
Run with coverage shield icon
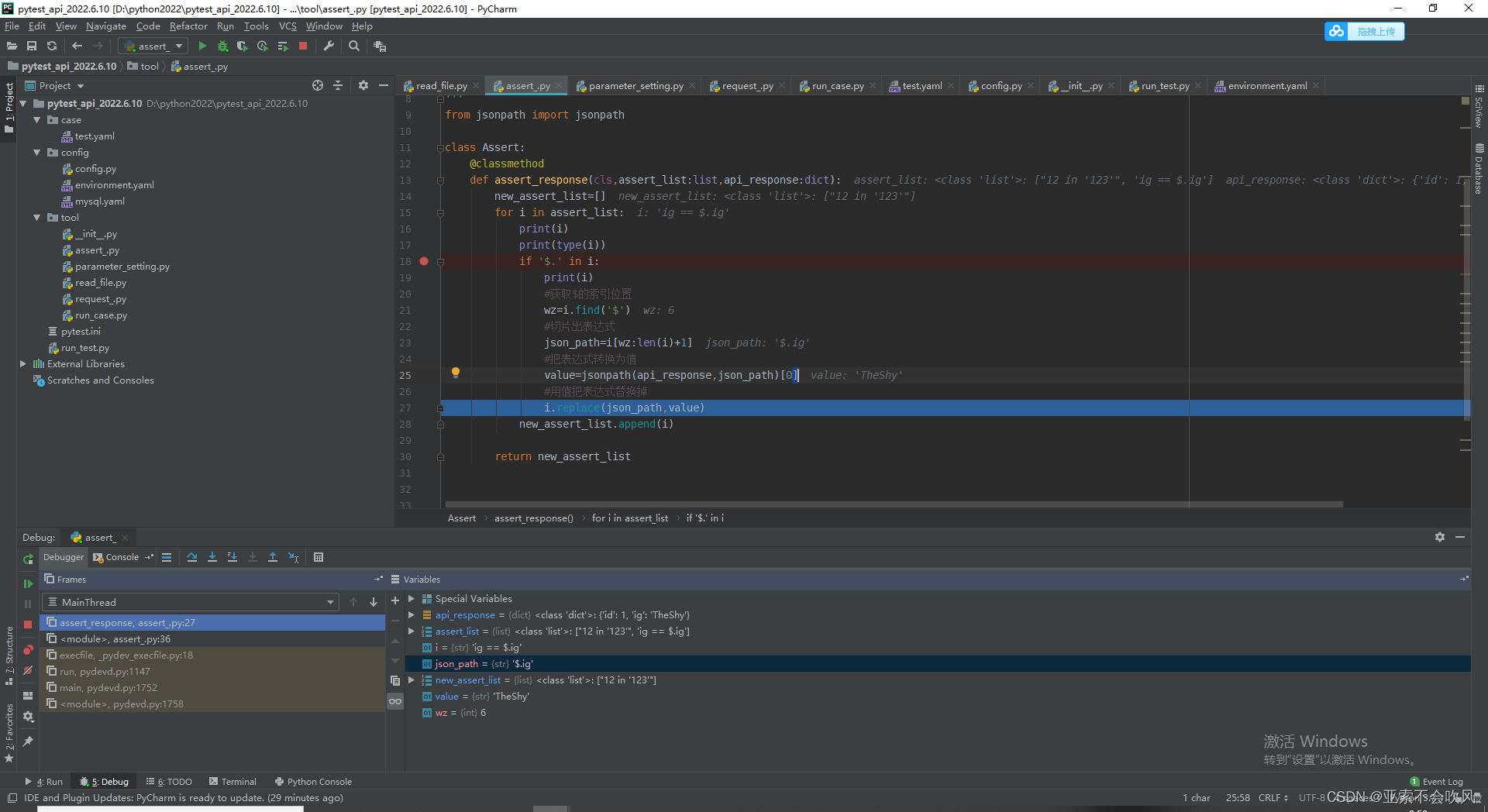tap(243, 46)
